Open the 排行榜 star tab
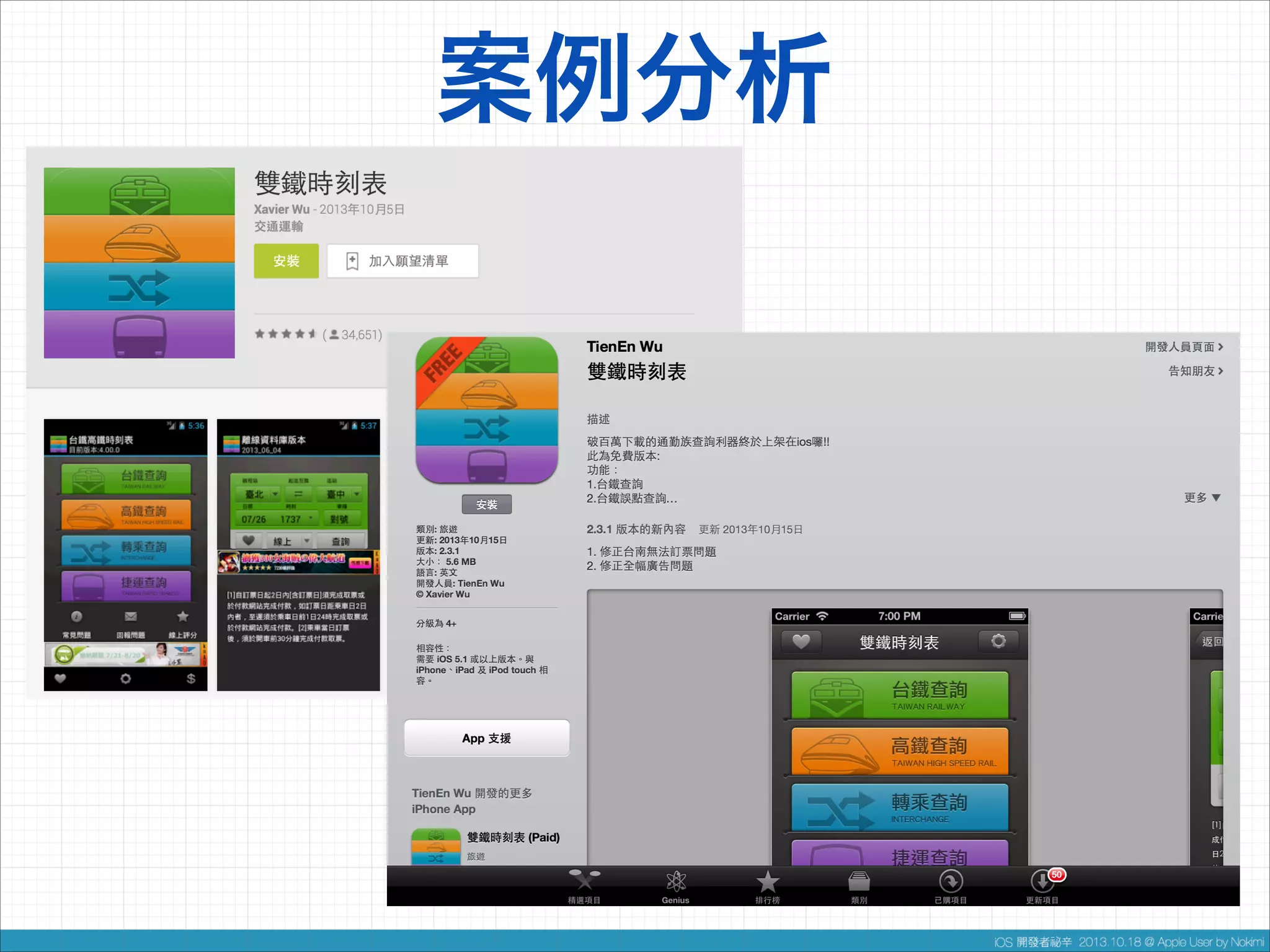Viewport: 1270px width, 952px height. pos(767,883)
